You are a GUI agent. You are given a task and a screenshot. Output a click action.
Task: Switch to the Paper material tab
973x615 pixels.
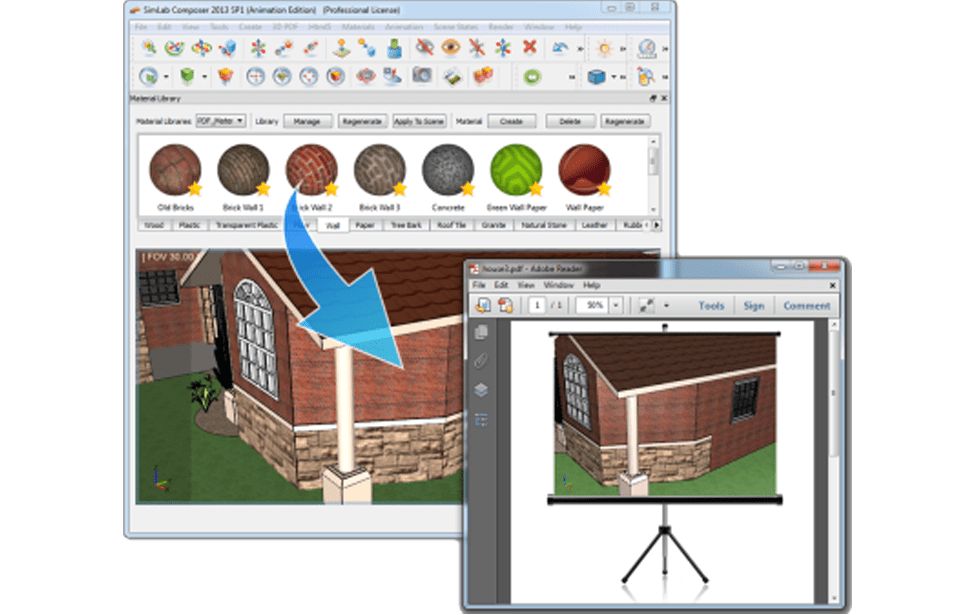coord(365,225)
